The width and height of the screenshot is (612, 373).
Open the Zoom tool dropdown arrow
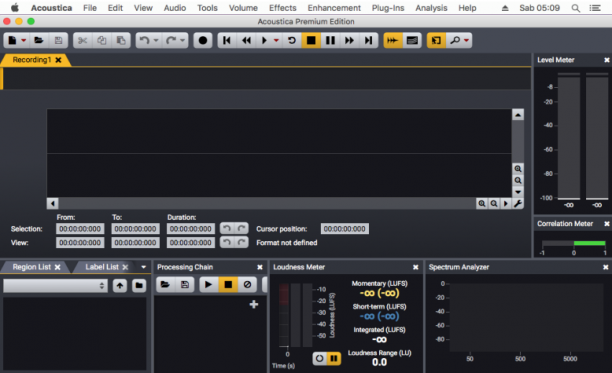[466, 41]
